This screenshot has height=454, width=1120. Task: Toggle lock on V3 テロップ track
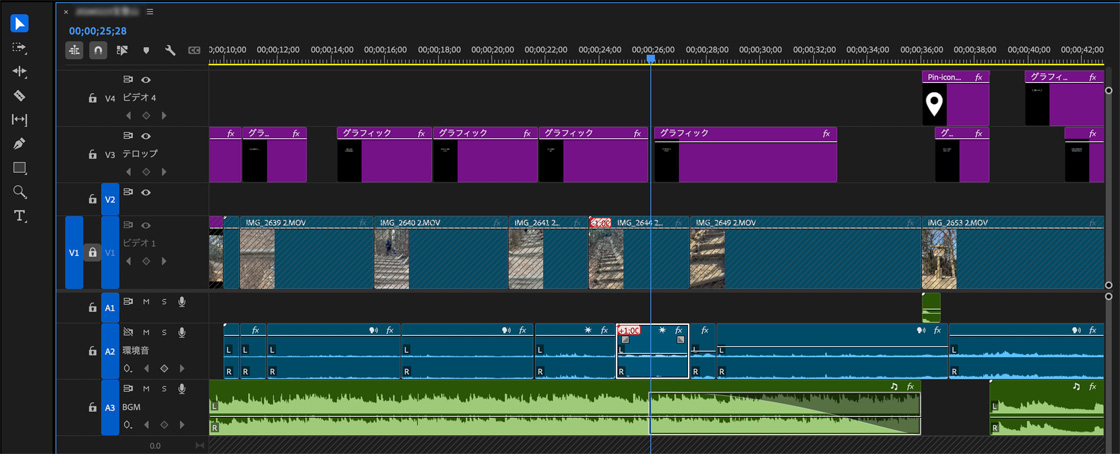coord(92,154)
